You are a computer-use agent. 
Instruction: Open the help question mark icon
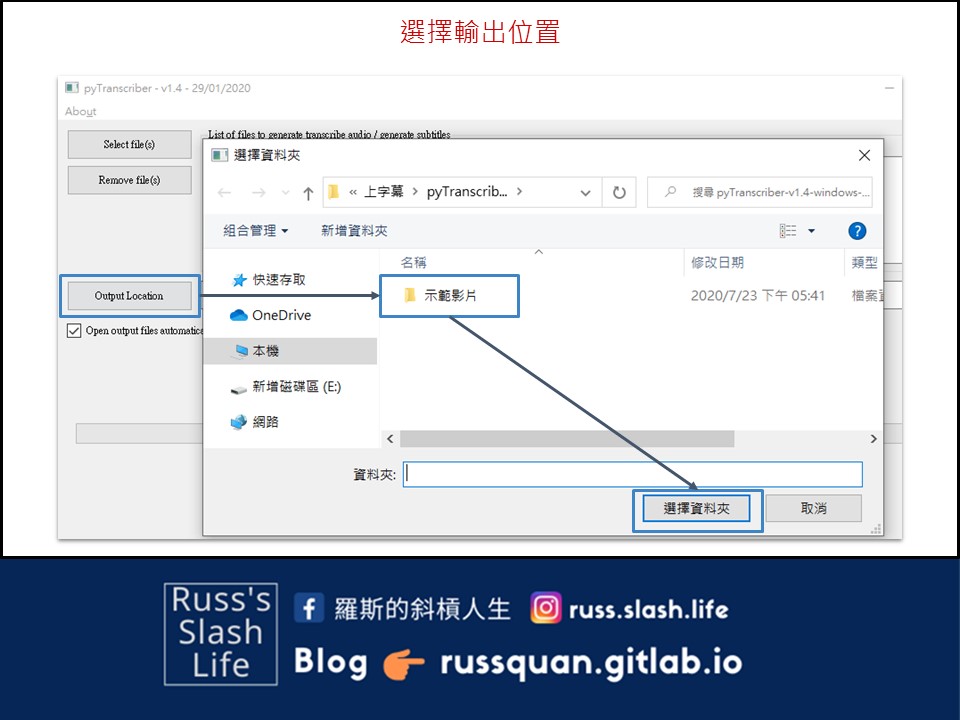tap(857, 231)
